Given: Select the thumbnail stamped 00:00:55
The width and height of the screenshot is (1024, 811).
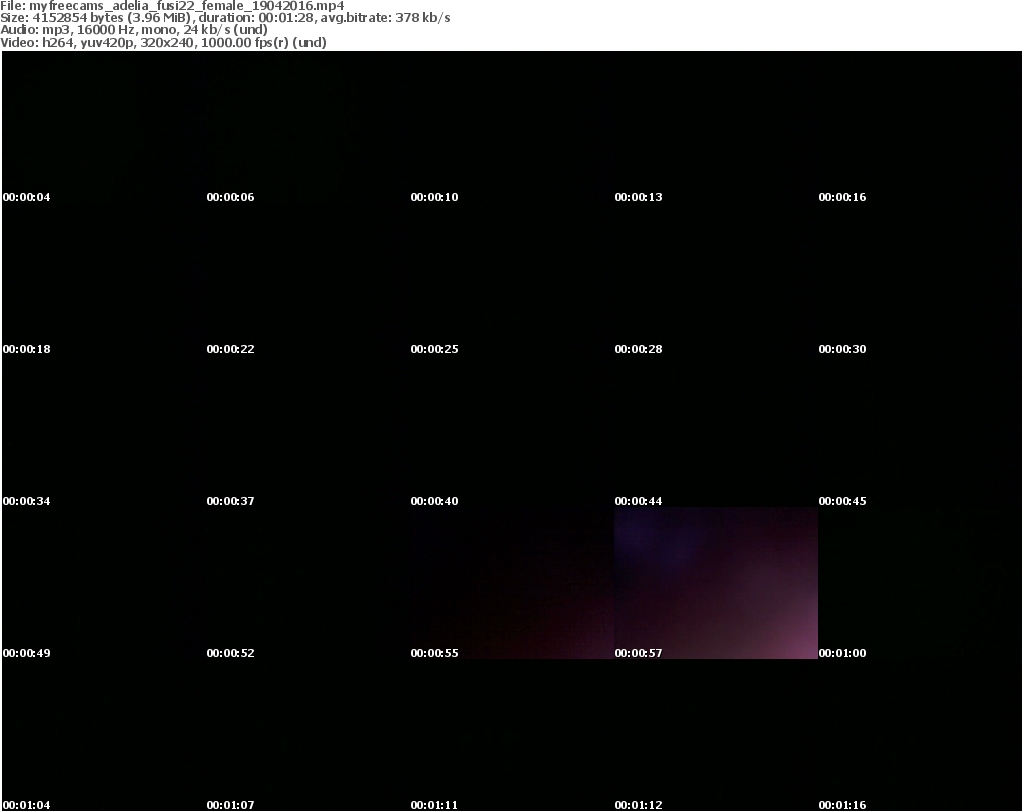Looking at the screenshot, I should [x=512, y=583].
